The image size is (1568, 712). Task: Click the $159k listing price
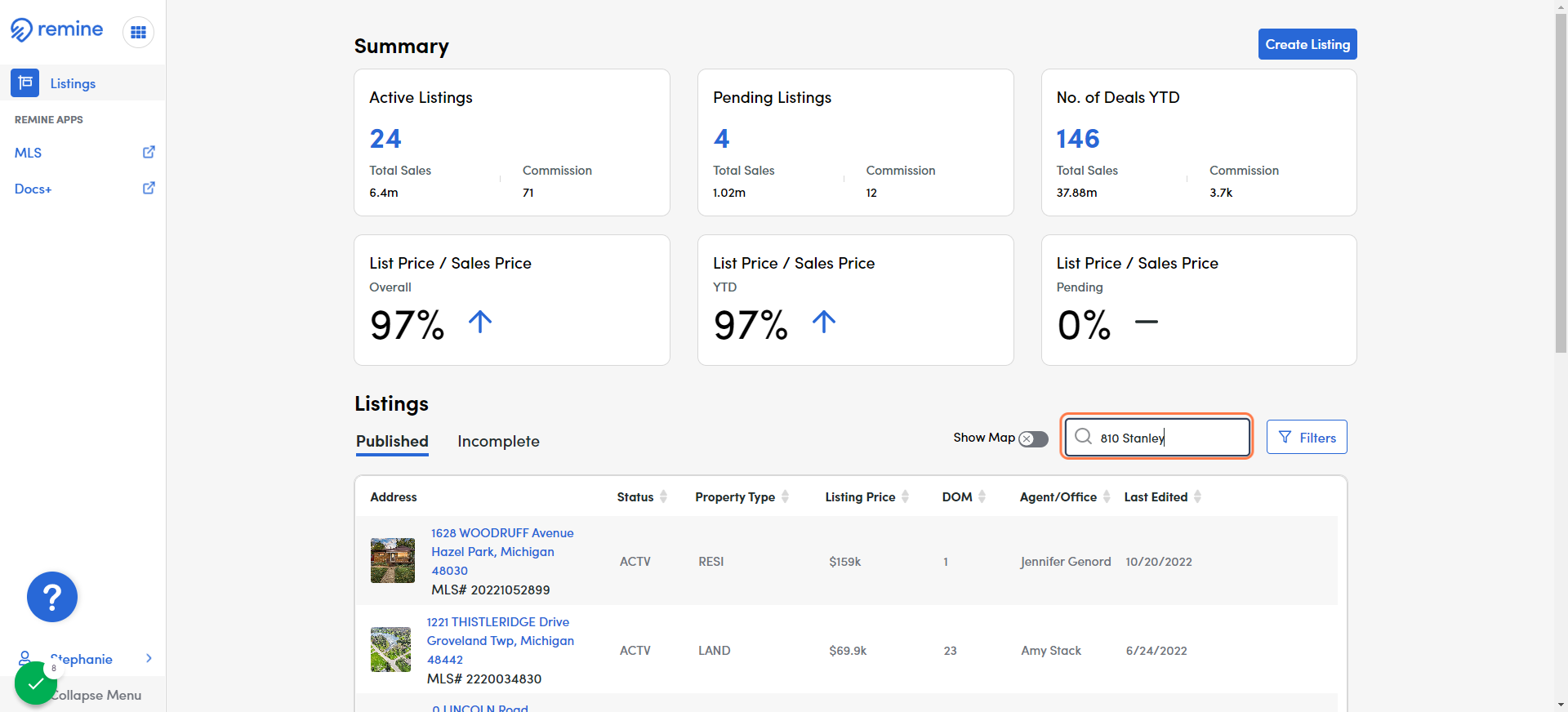tap(845, 562)
